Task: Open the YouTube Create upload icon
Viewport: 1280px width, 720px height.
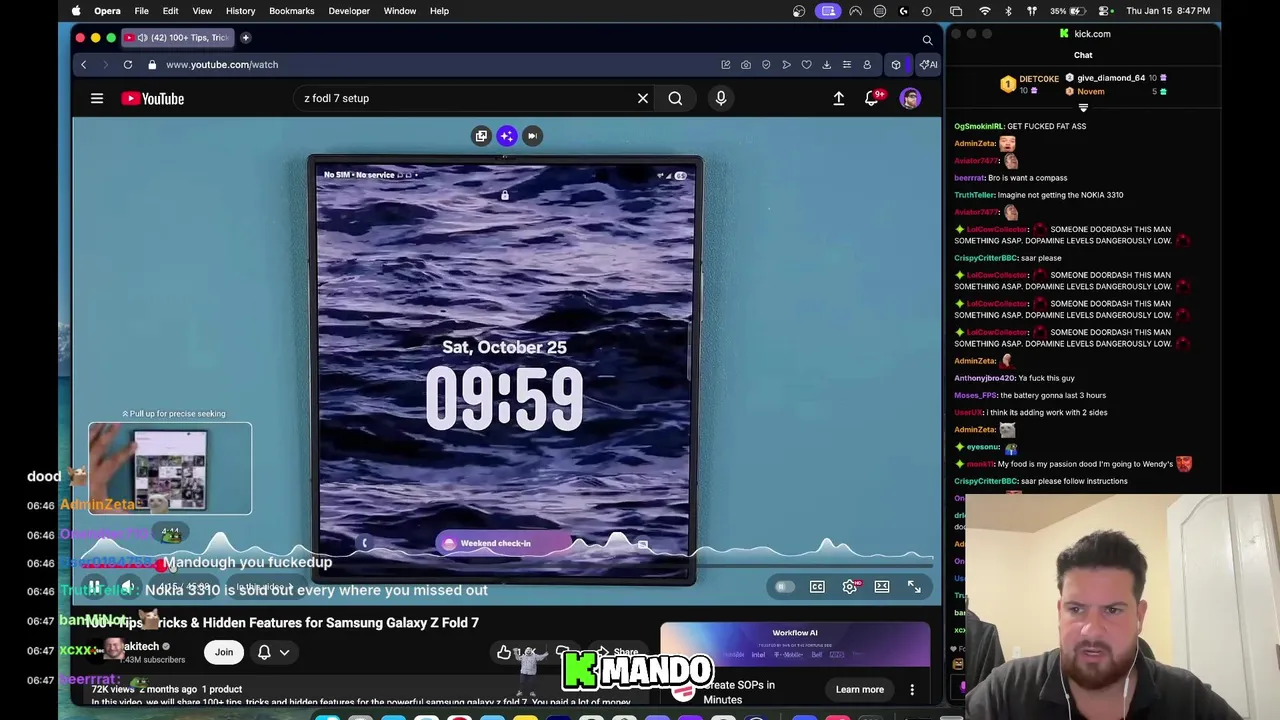Action: 839,98
